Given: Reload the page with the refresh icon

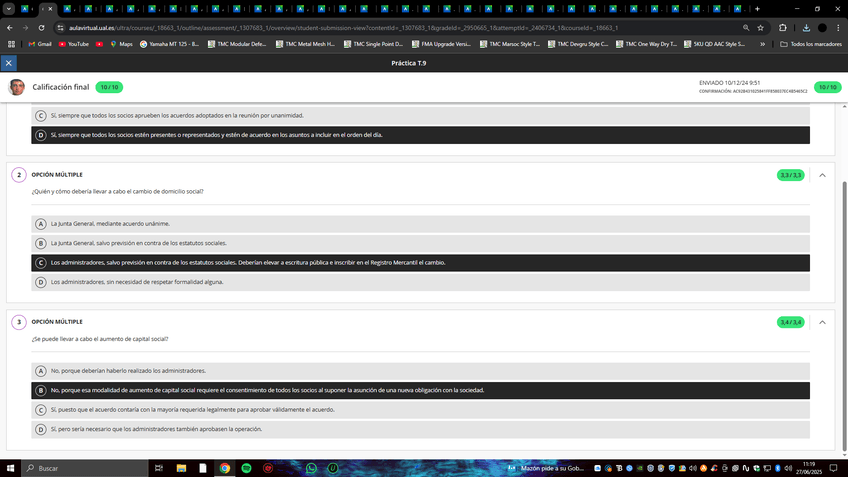Looking at the screenshot, I should point(42,28).
